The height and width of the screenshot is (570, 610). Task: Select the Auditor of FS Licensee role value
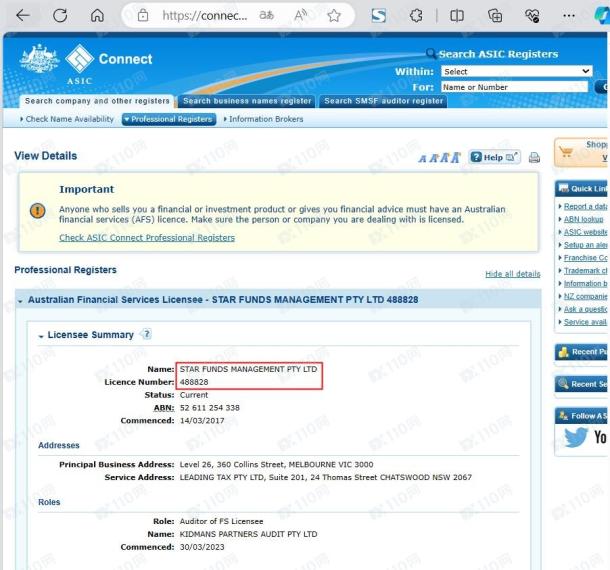pos(221,521)
